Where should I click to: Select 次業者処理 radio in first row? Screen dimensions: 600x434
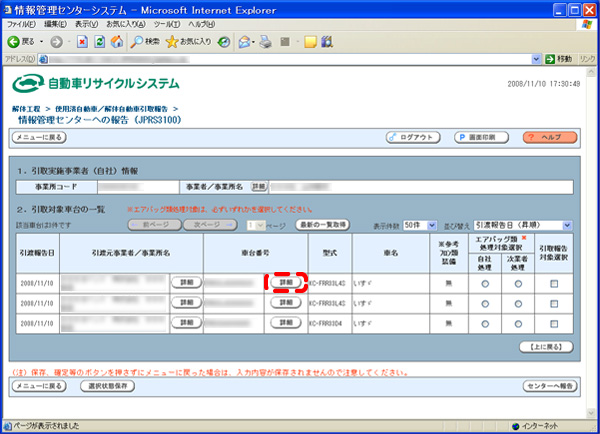(x=518, y=284)
